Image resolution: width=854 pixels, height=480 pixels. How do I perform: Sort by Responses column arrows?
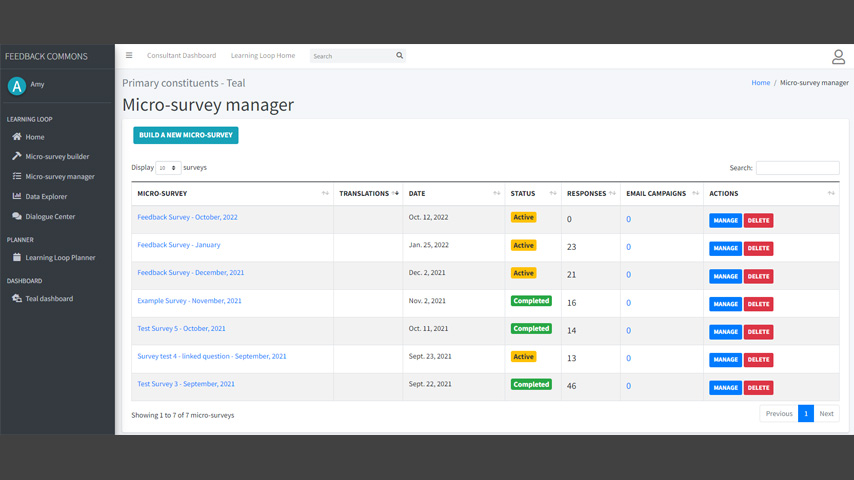pyautogui.click(x=612, y=193)
